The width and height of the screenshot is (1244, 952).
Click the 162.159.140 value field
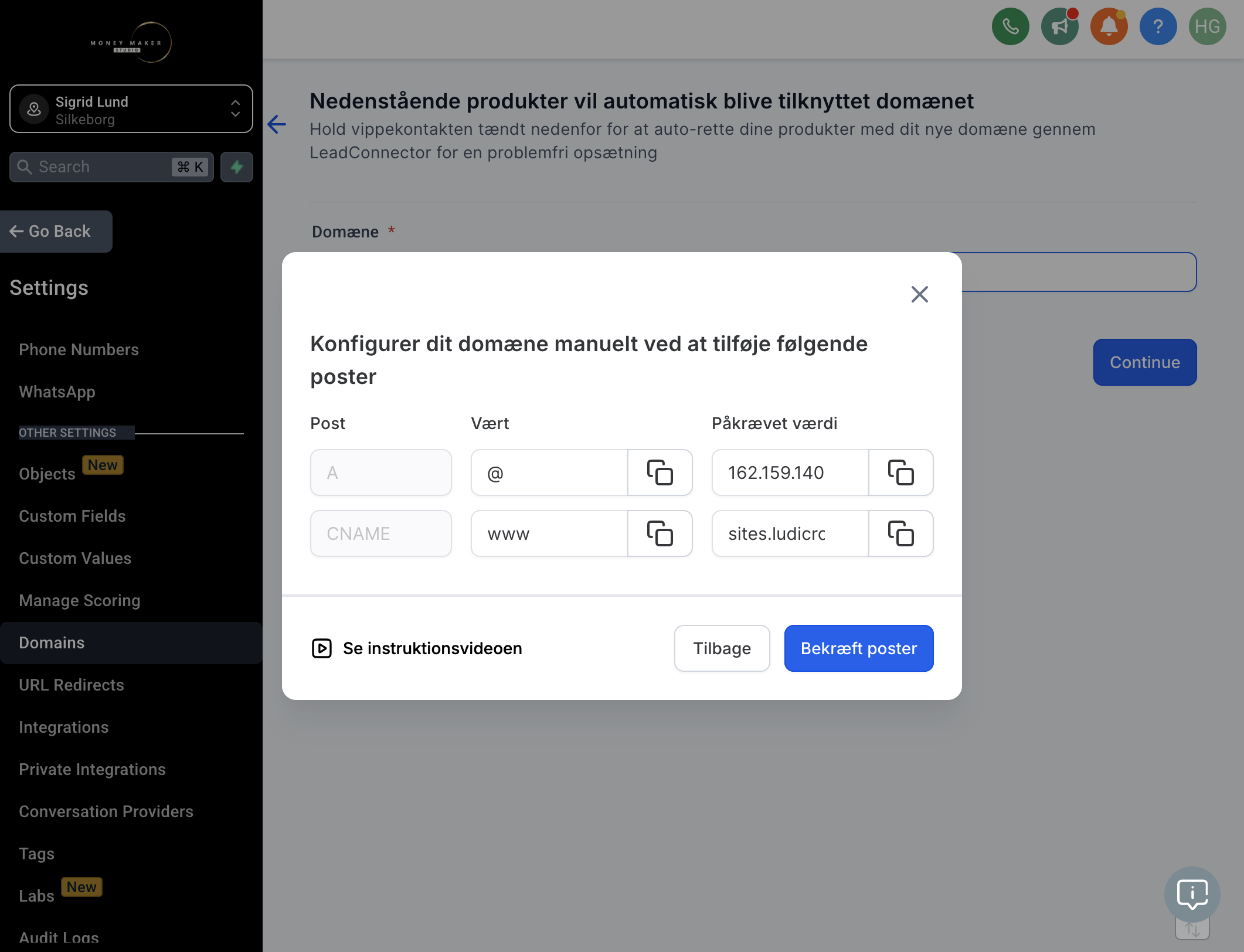[x=790, y=472]
